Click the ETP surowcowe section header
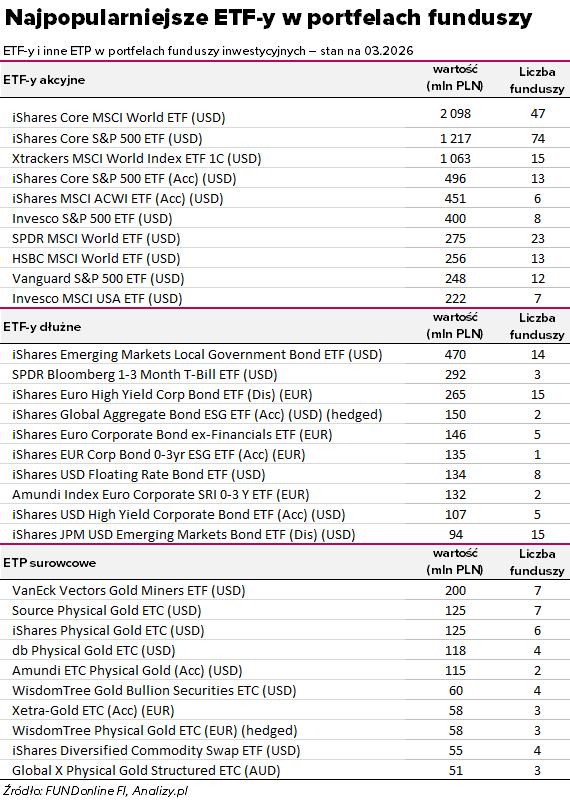Viewport: 570px width, 800px height. click(49, 563)
